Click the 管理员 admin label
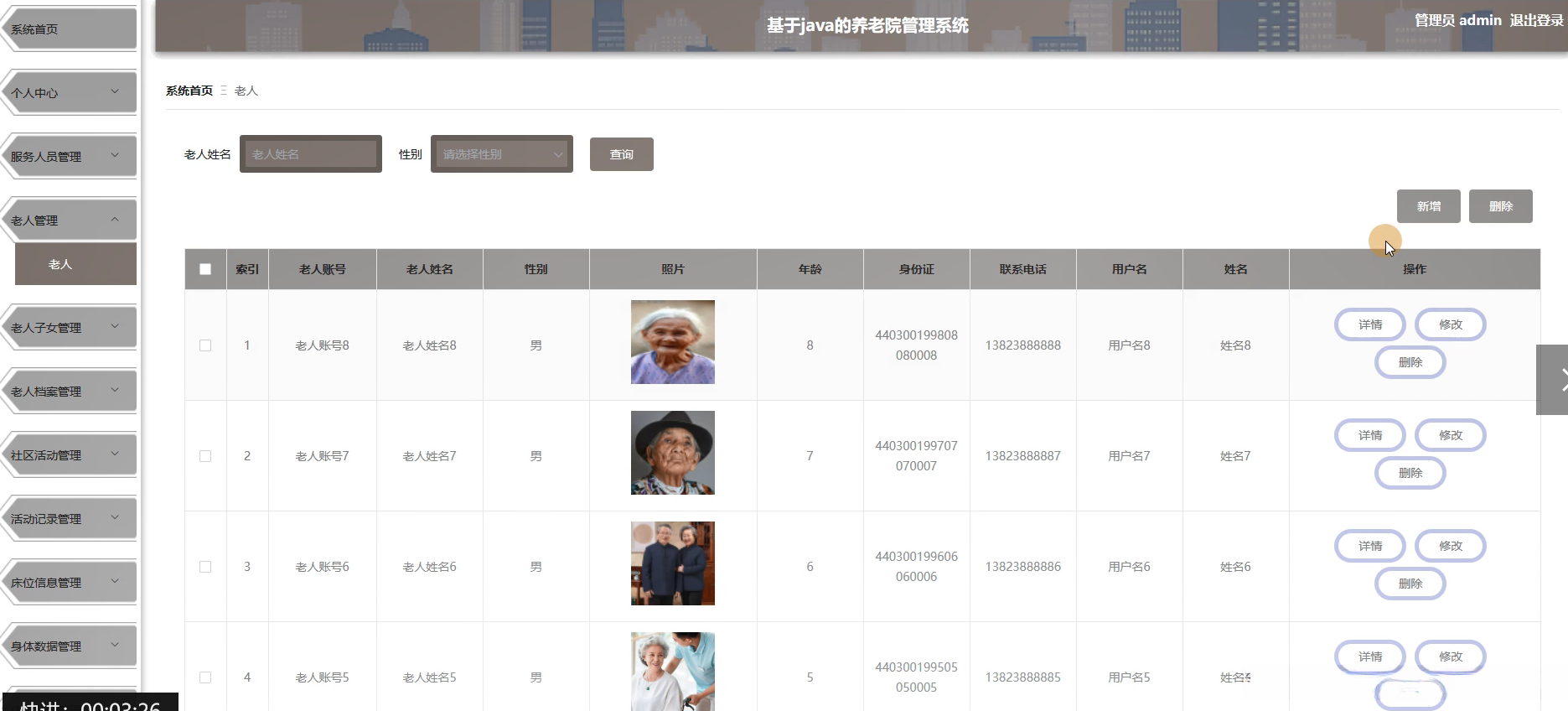Screen dimensions: 1568x711 (x=1458, y=20)
